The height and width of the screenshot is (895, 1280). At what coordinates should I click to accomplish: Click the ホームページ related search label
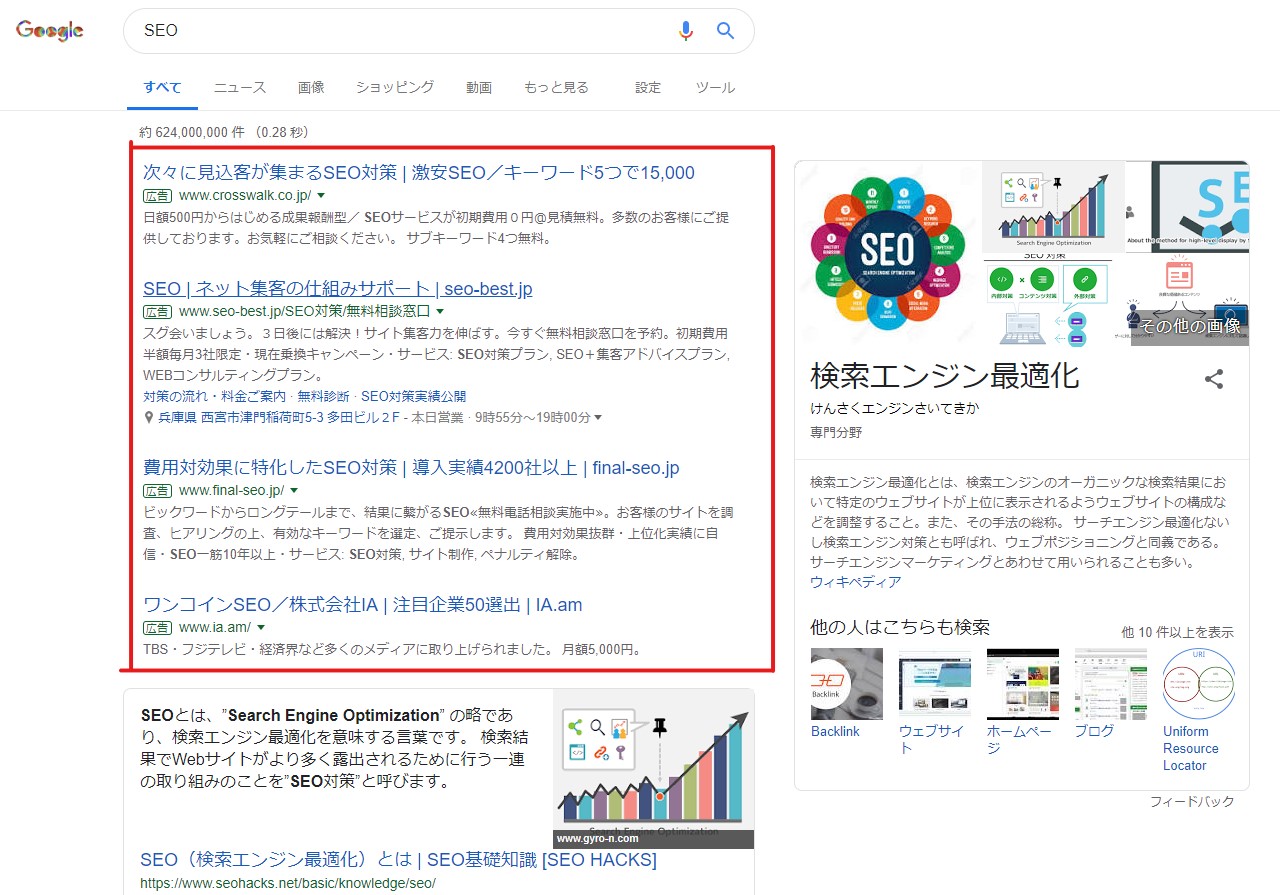click(x=1019, y=739)
